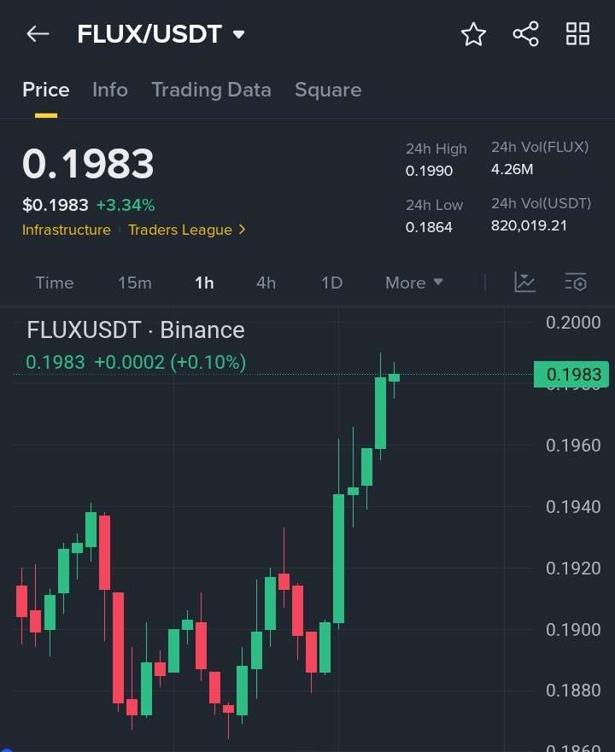Screen dimensions: 615x752
Task: Open the chart indicators icon
Action: coord(525,282)
